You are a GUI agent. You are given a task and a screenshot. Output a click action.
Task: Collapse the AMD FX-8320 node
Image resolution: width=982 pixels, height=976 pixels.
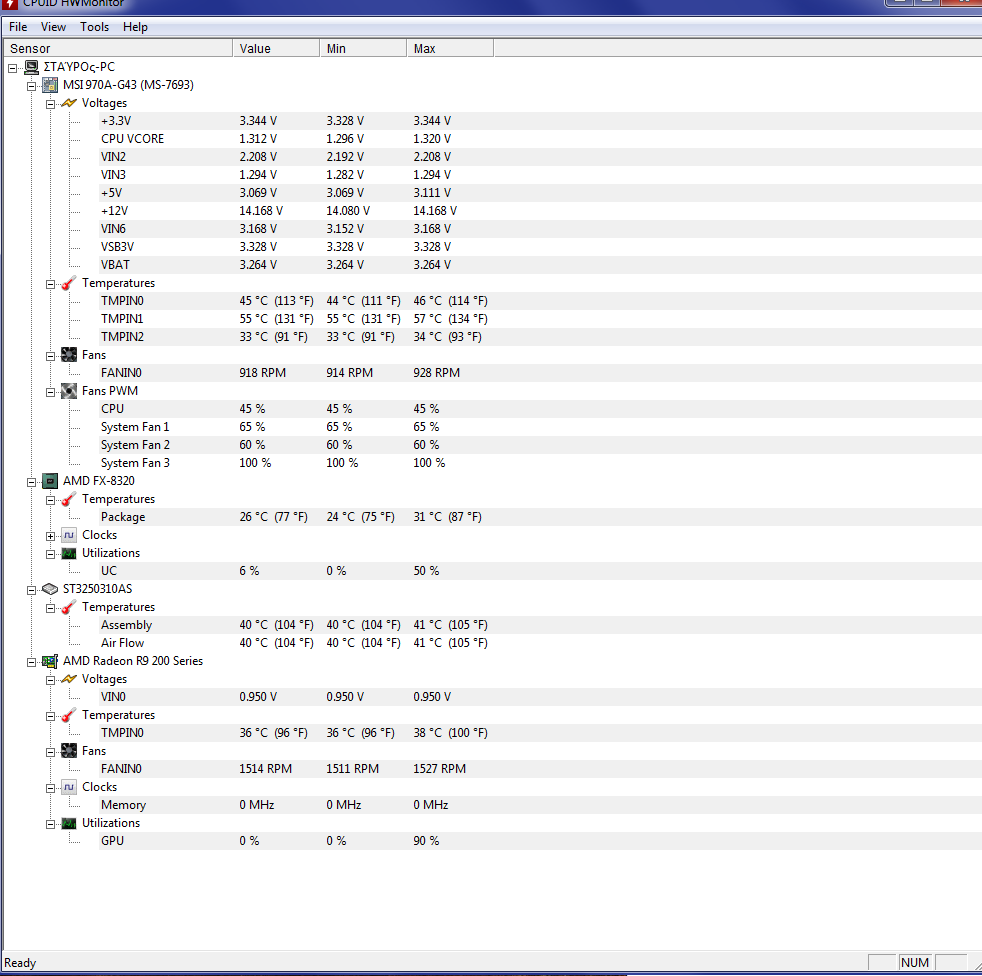(x=31, y=482)
